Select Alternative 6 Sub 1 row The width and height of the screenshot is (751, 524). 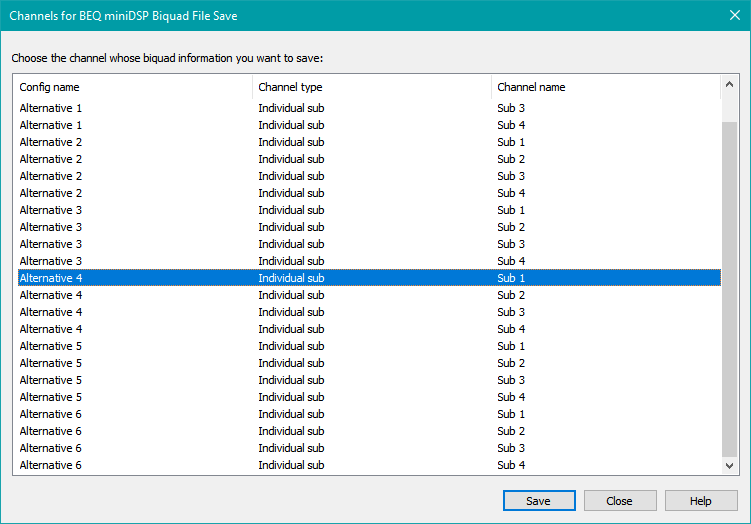click(x=369, y=414)
